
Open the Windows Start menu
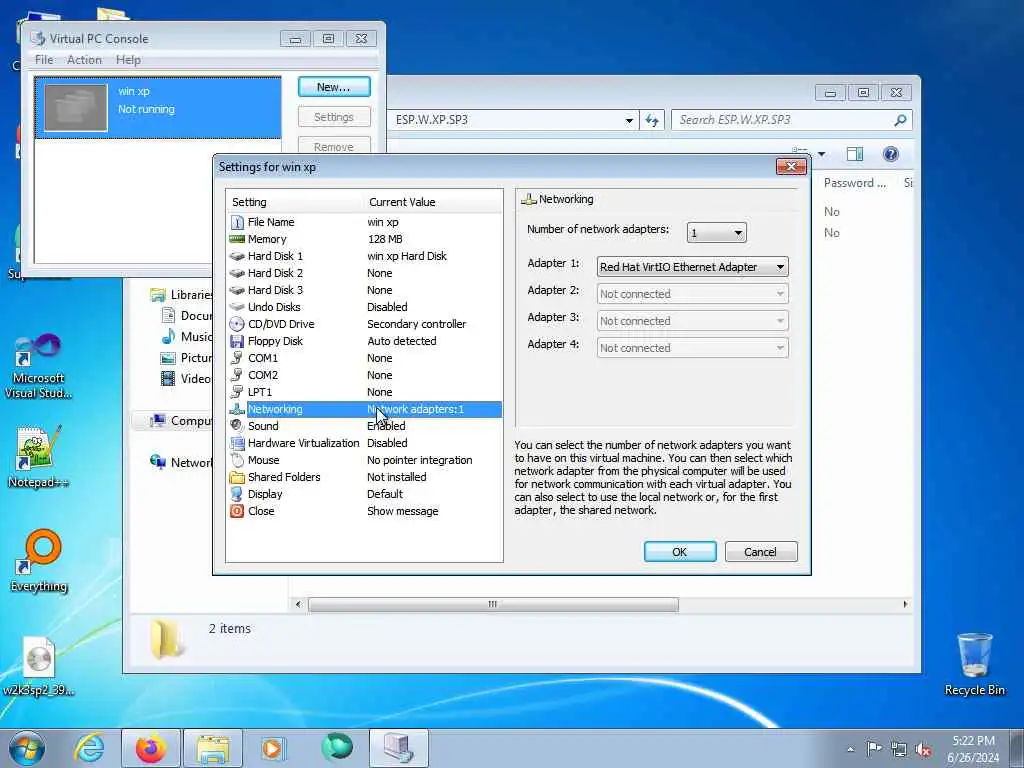click(x=27, y=748)
